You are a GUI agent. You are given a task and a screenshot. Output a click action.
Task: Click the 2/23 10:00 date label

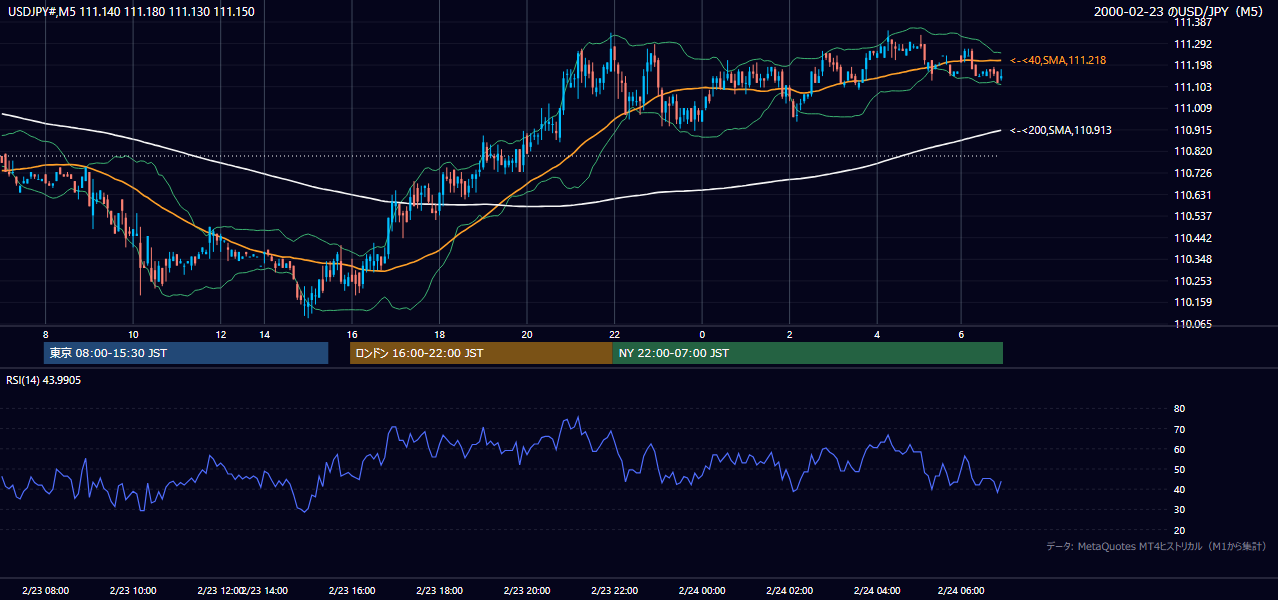point(132,590)
